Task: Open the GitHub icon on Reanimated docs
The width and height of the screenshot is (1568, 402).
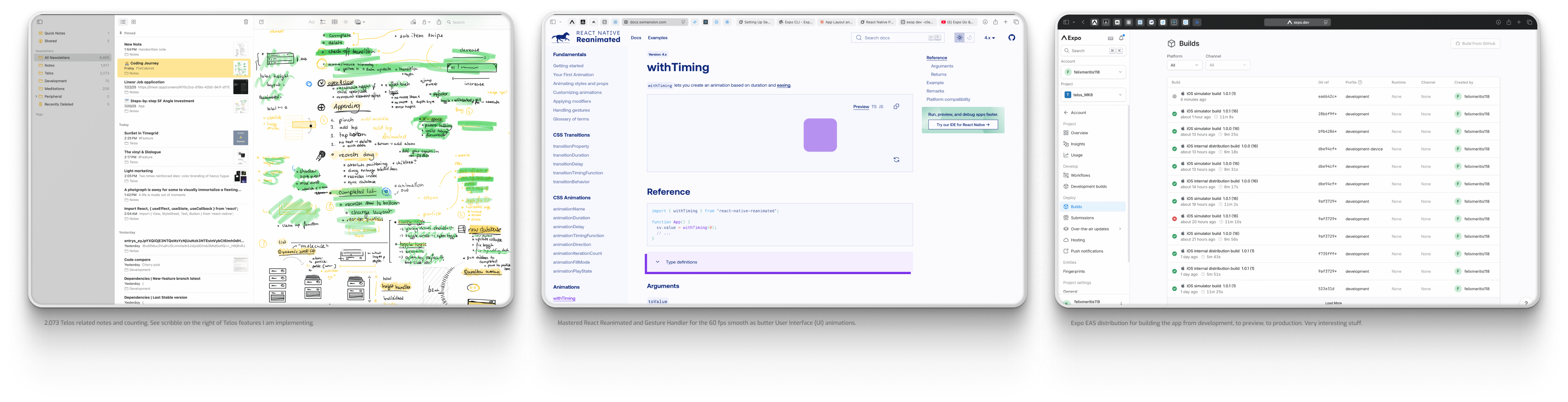Action: coord(1012,38)
